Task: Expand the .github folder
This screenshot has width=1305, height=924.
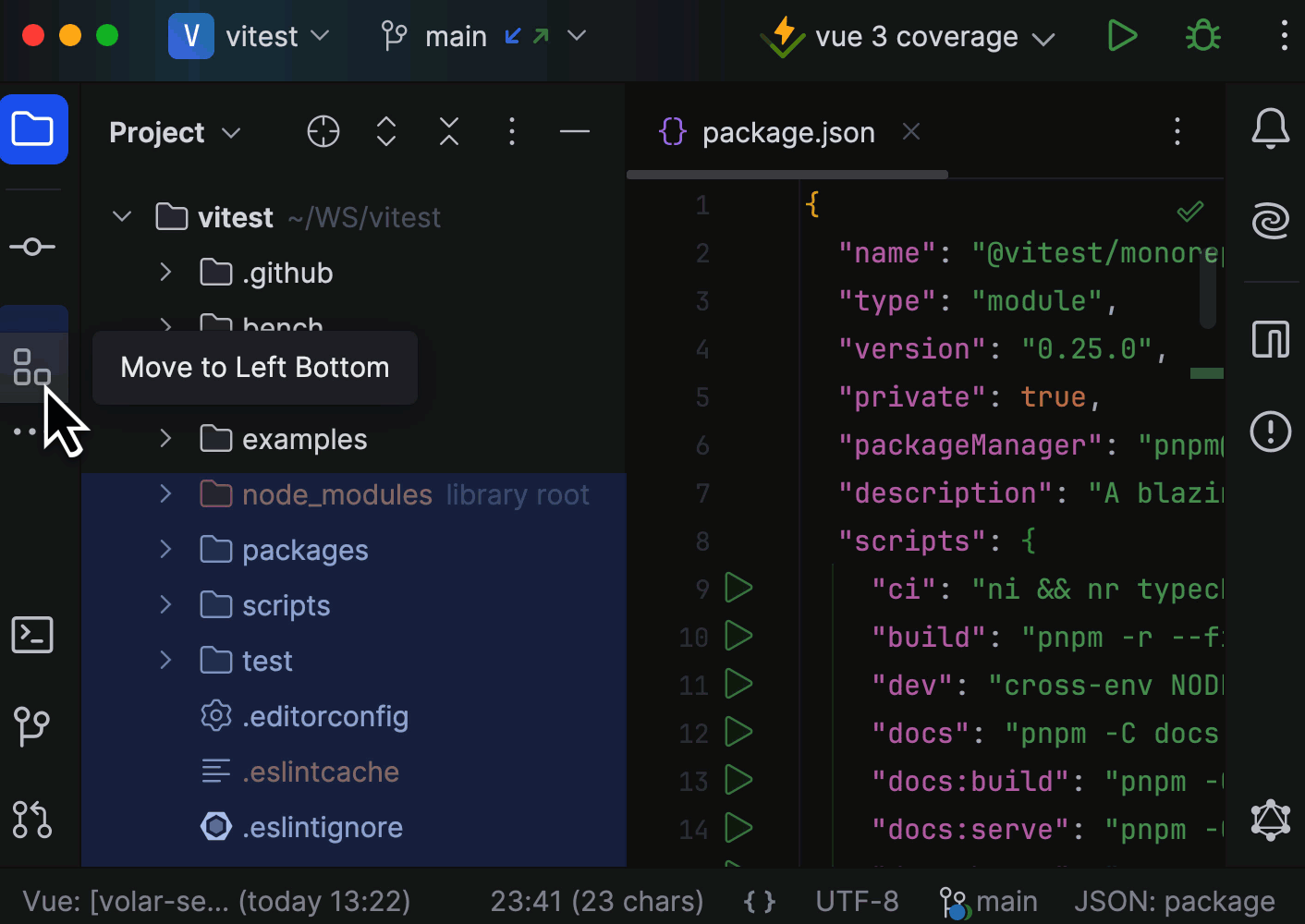Action: tap(166, 273)
